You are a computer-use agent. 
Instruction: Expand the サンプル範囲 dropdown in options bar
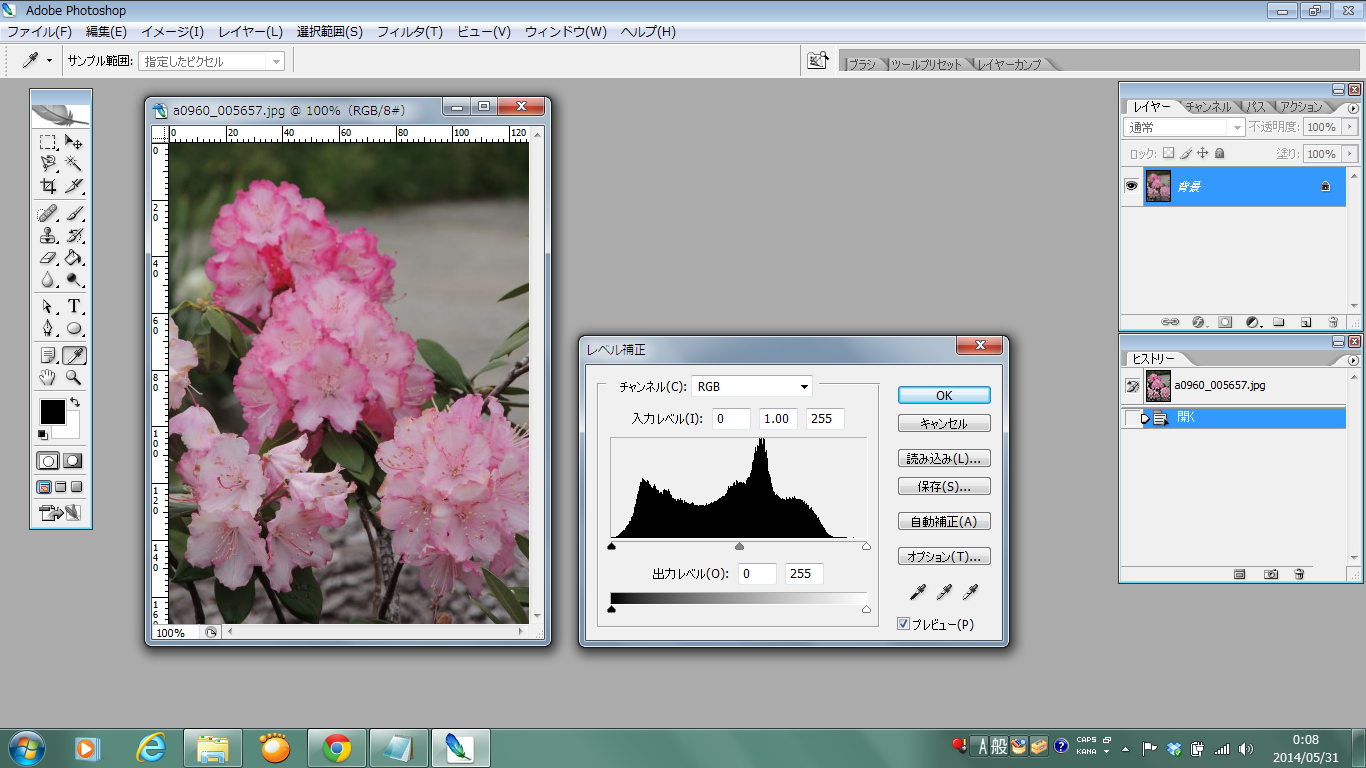(211, 62)
